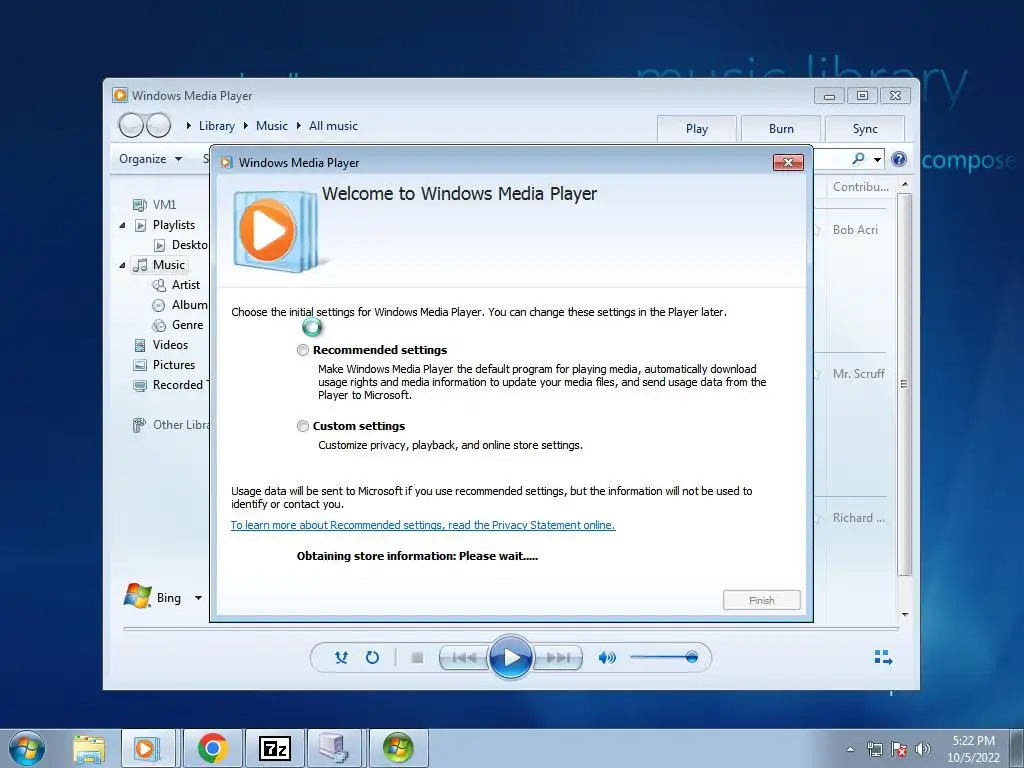Open the Bing online store dropdown

198,598
